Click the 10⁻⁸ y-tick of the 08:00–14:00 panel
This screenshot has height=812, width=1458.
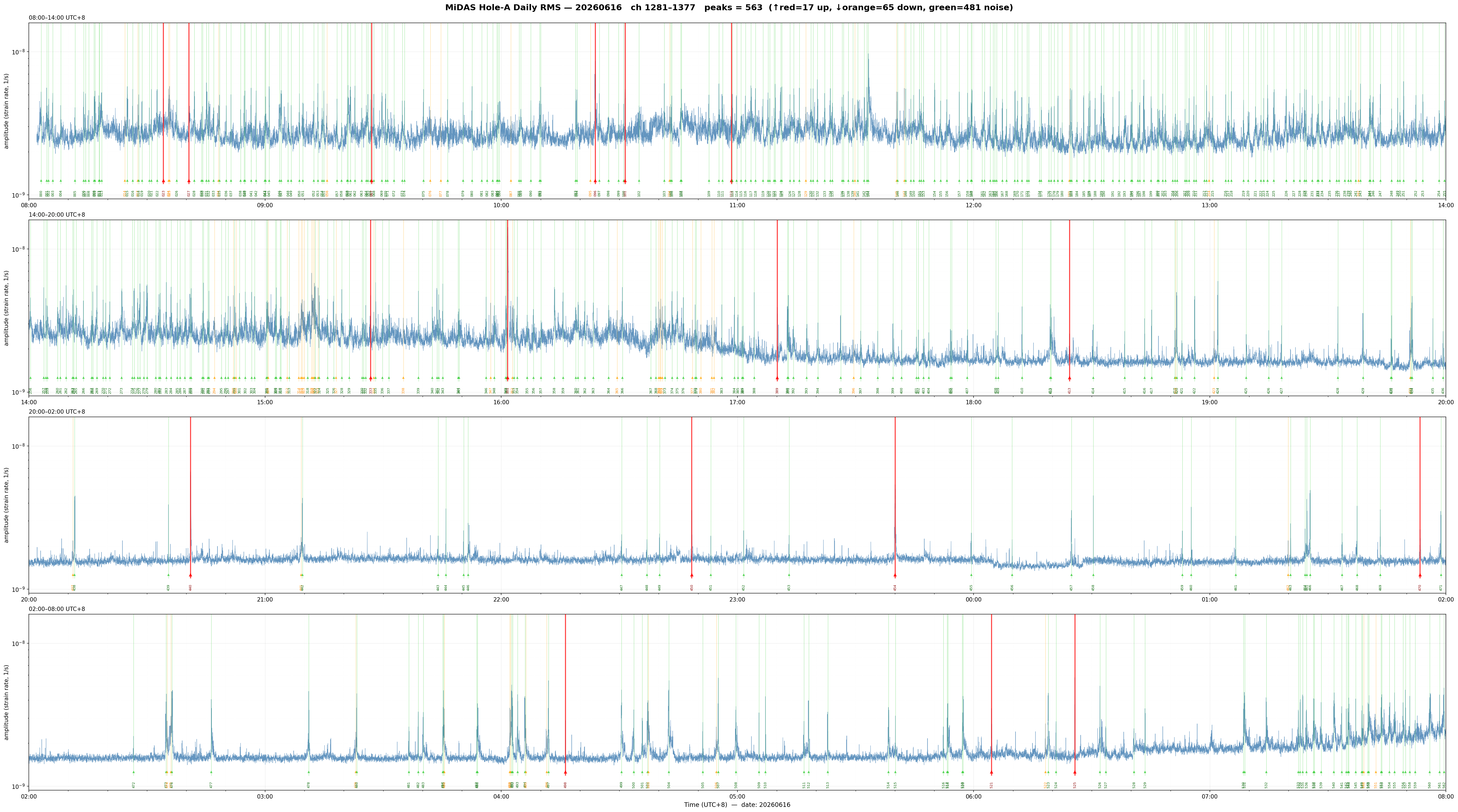[19, 52]
